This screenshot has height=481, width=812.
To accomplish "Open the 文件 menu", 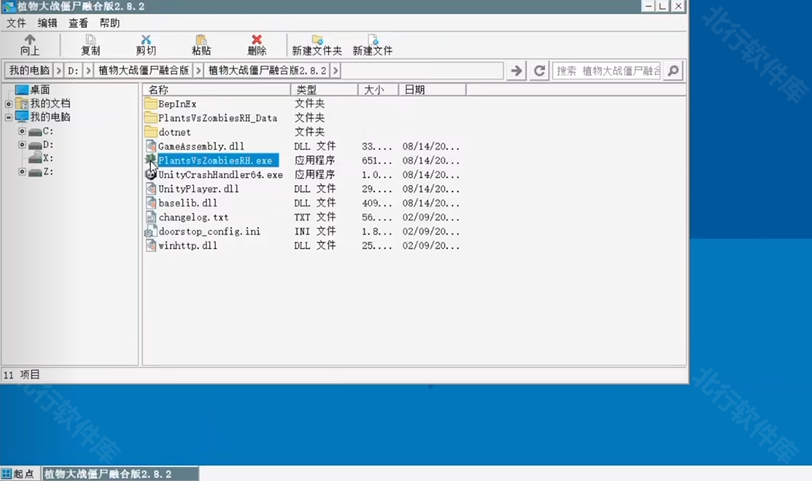I will (16, 23).
